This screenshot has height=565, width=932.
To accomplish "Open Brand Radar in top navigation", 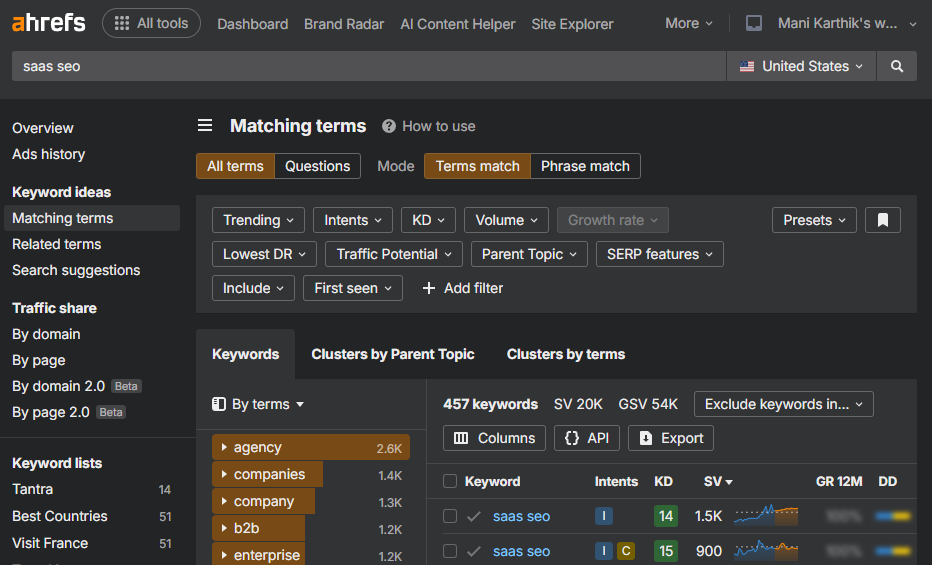I will 344,24.
